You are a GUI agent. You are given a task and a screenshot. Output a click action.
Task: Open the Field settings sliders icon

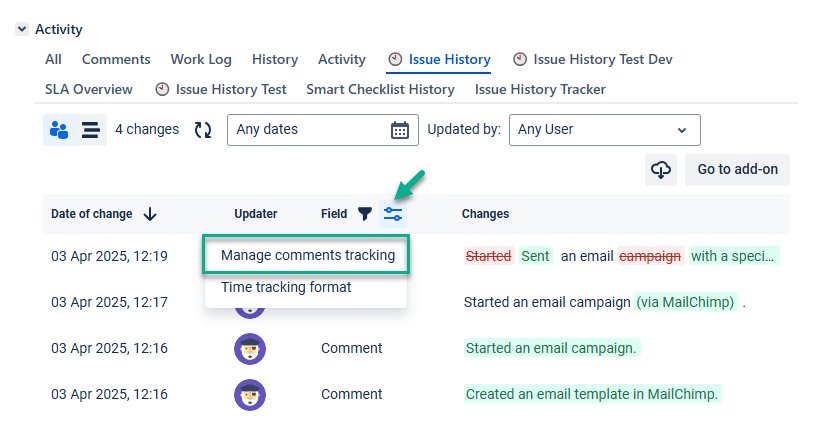393,214
